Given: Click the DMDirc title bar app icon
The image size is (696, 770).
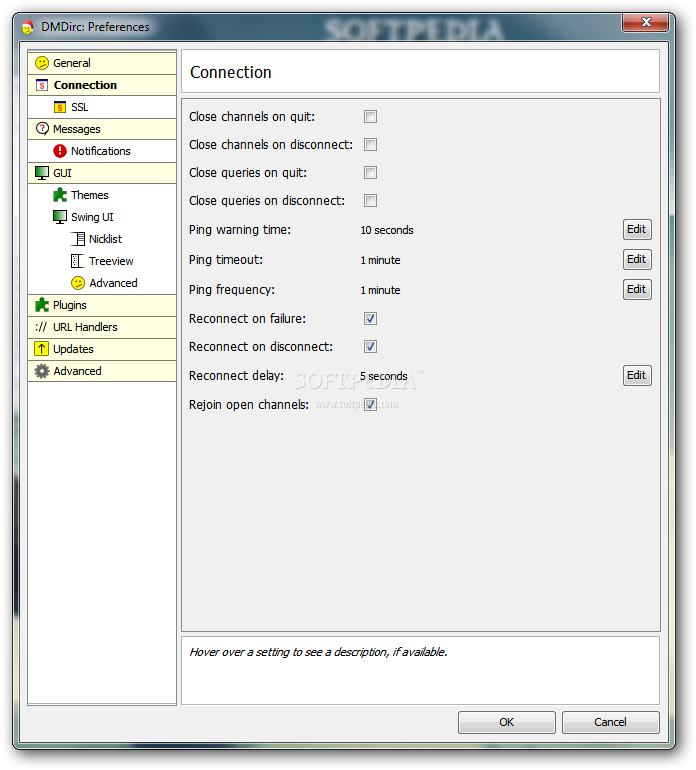Looking at the screenshot, I should point(28,27).
